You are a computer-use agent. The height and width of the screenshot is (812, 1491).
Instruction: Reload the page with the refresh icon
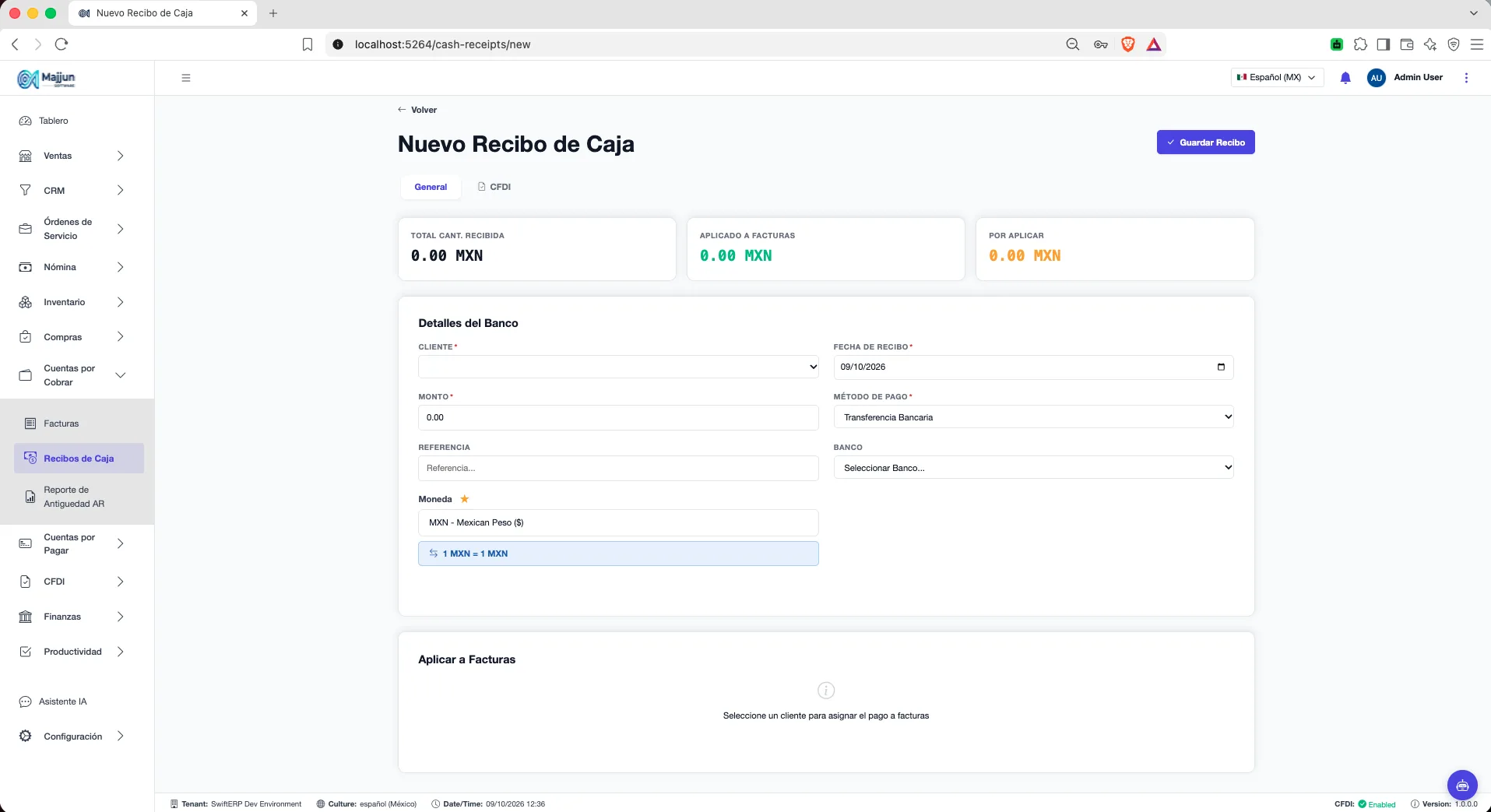tap(62, 44)
